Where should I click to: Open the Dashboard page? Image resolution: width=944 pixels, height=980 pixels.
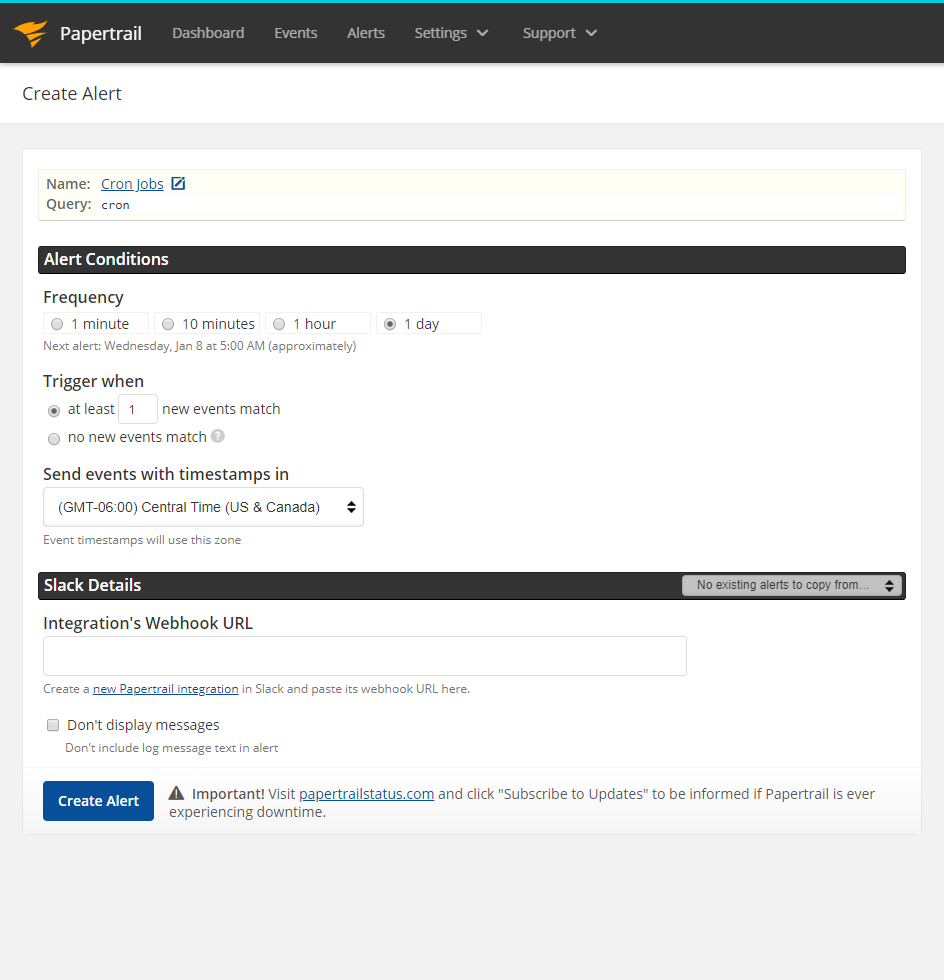point(207,32)
